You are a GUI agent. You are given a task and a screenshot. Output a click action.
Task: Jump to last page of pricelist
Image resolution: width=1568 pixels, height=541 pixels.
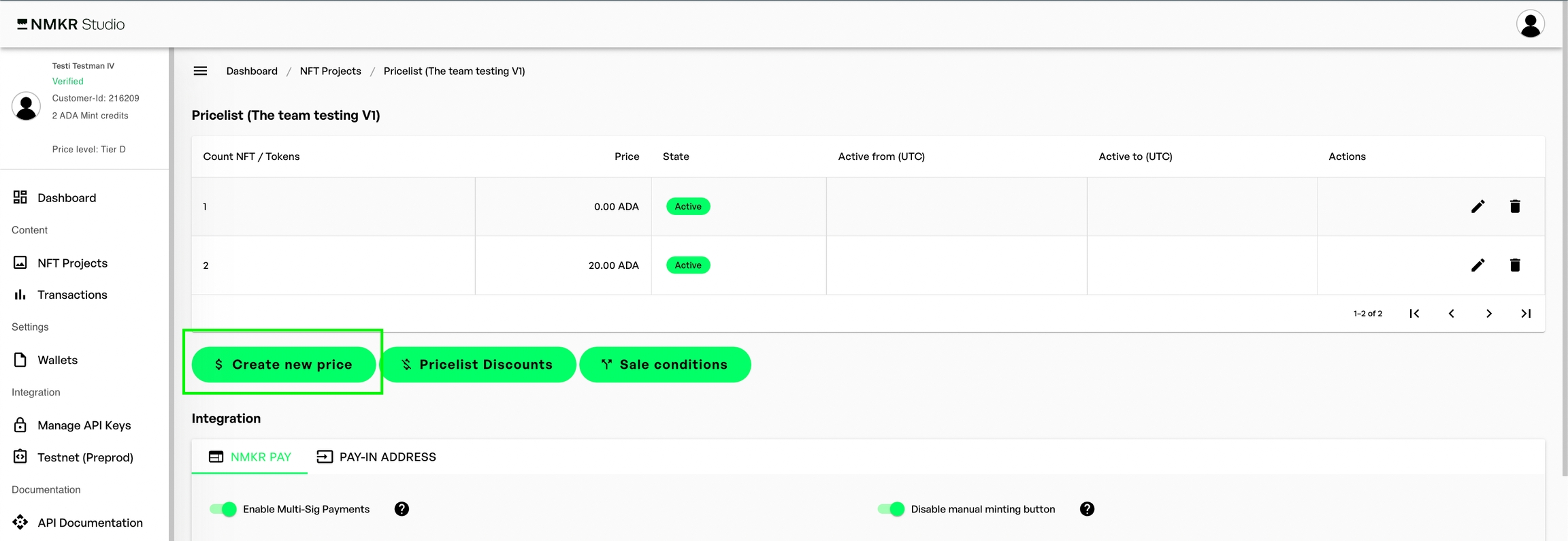1526,314
